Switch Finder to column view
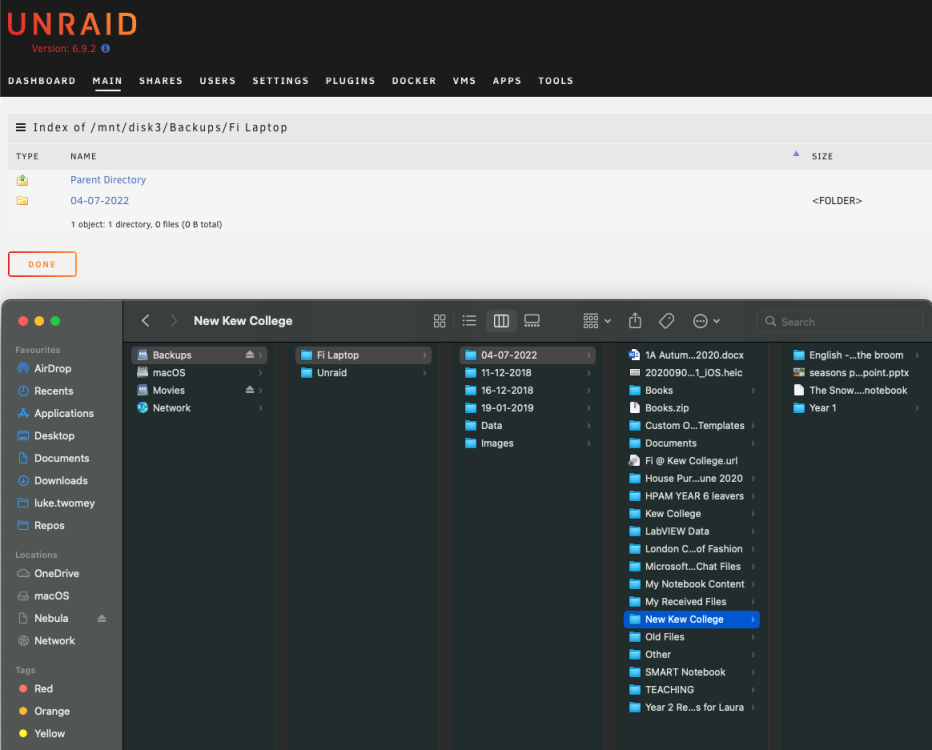 point(501,321)
